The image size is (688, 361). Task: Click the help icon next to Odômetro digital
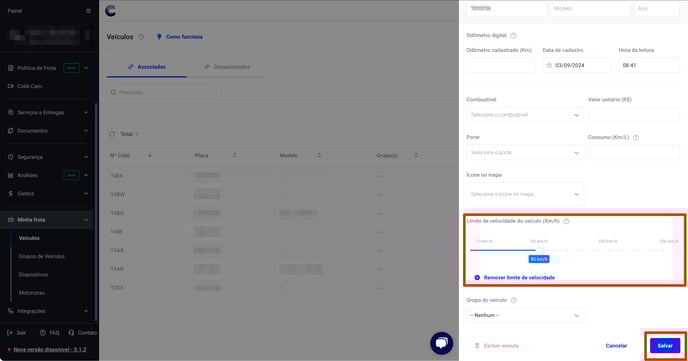(x=513, y=36)
